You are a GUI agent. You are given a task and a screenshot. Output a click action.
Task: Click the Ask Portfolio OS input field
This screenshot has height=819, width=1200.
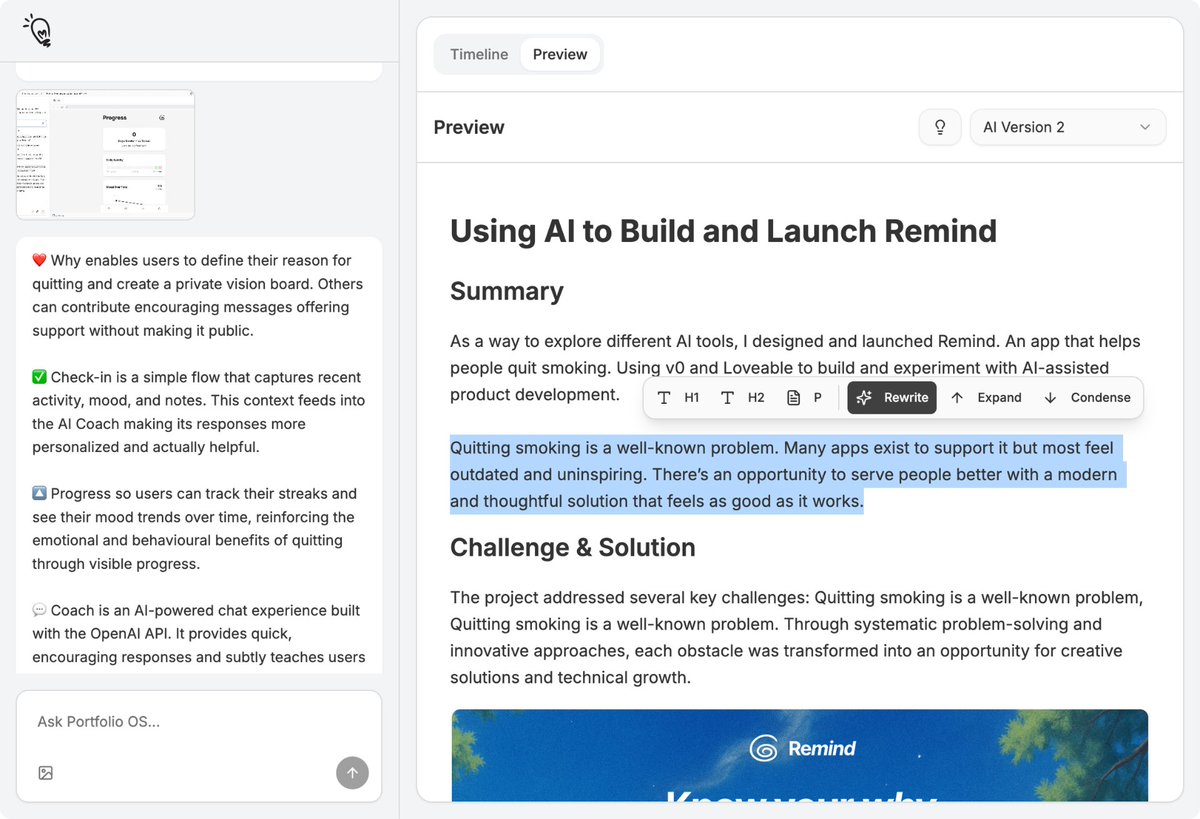[x=198, y=722]
